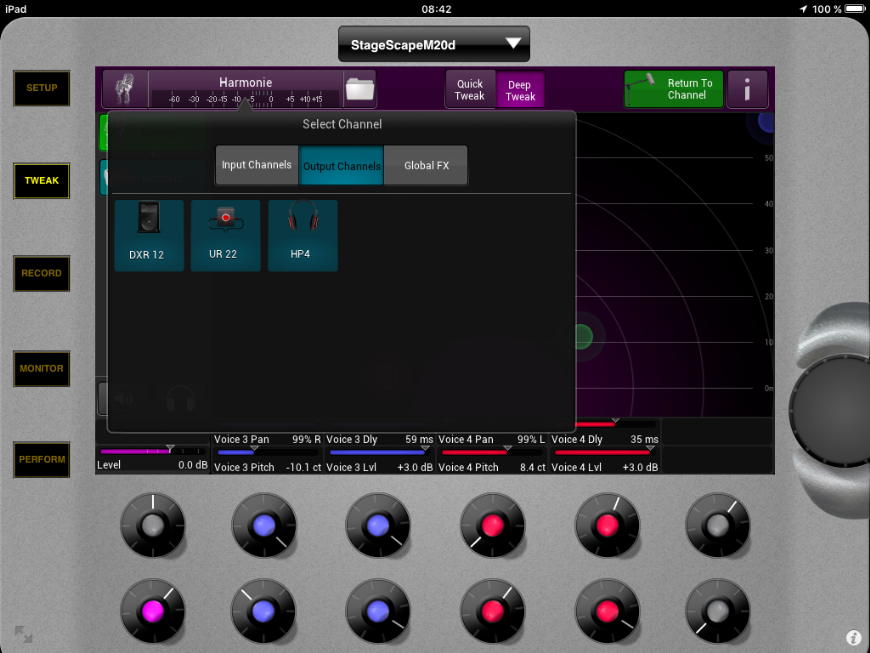Open the preset folder icon

click(359, 90)
